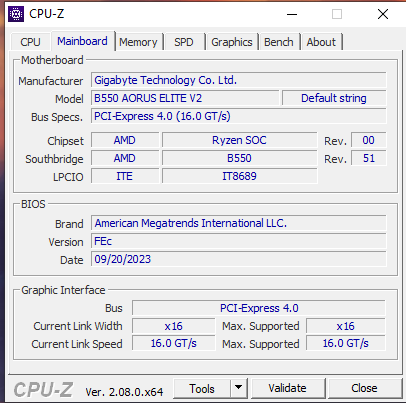Switch to the CPU tab
This screenshot has width=406, height=403.
30,42
